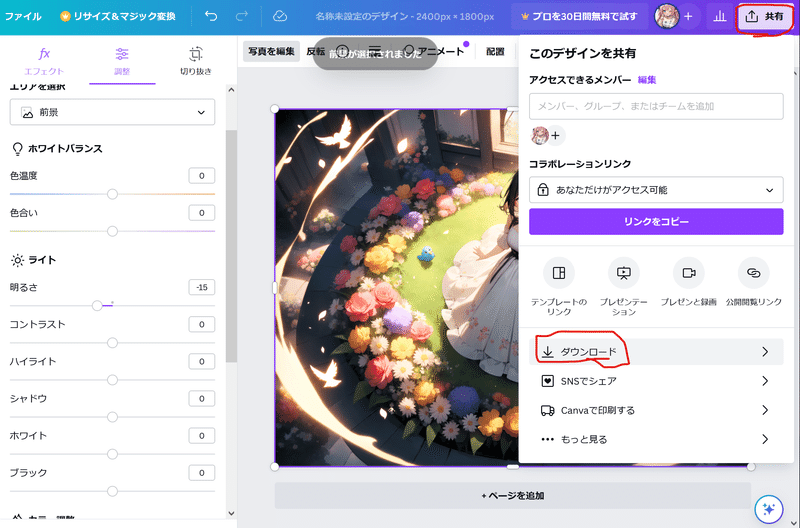Open the もっと見る option
The image size is (800, 528).
(656, 439)
